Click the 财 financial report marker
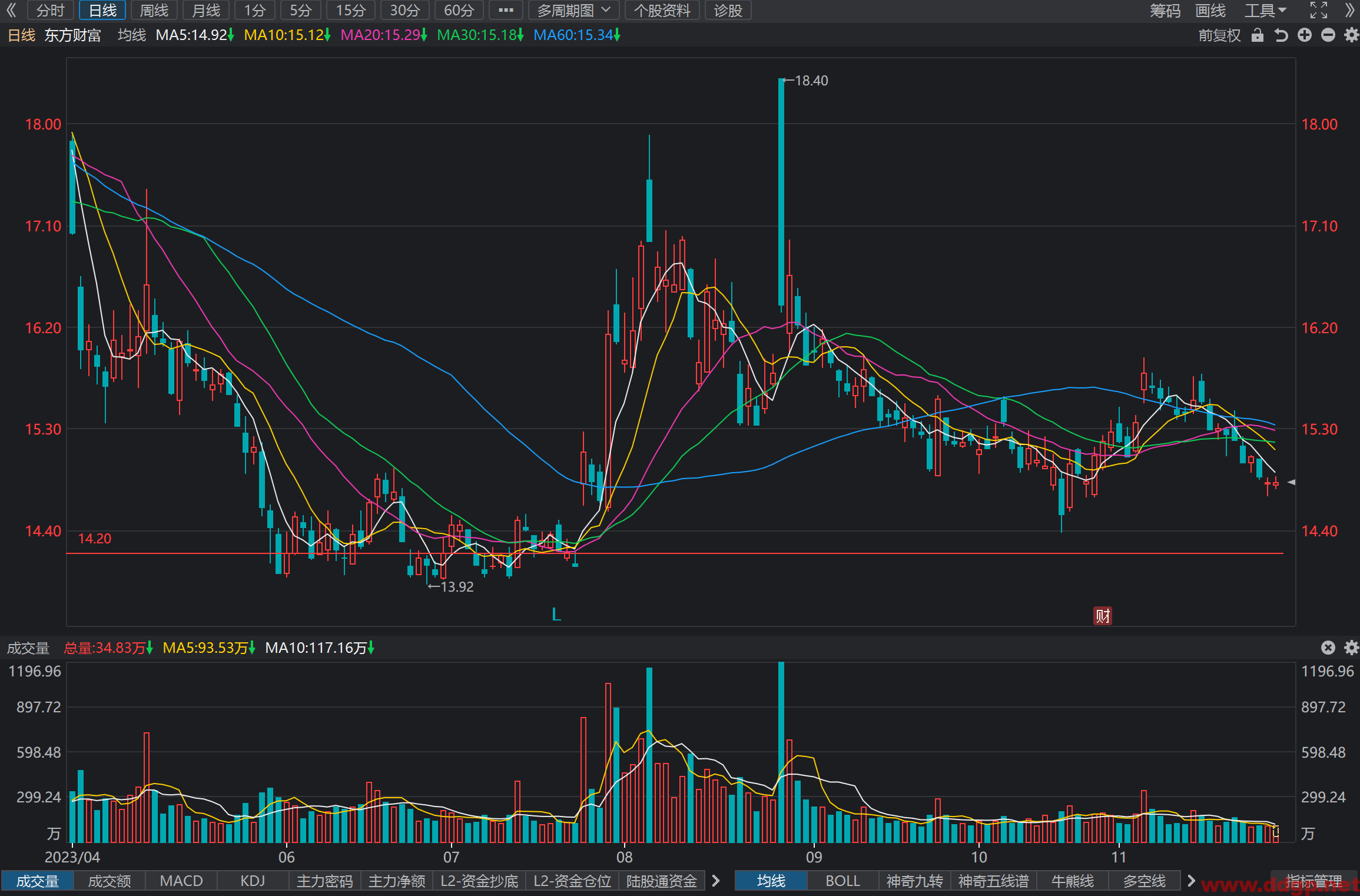The image size is (1360, 896). 1102,616
